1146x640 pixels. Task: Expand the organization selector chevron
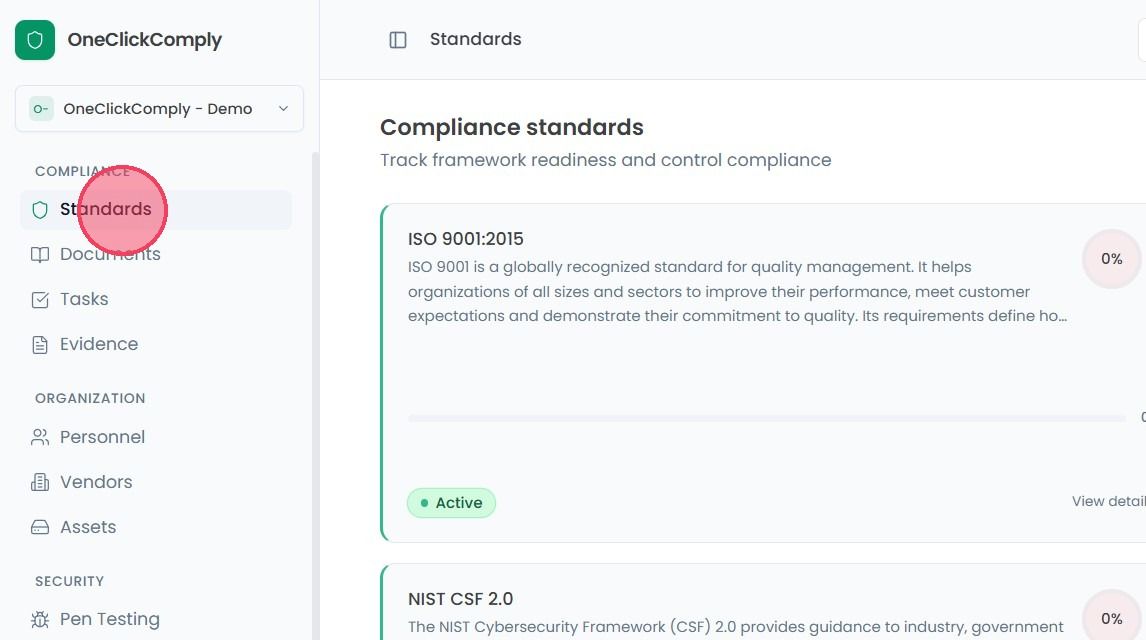pos(284,109)
